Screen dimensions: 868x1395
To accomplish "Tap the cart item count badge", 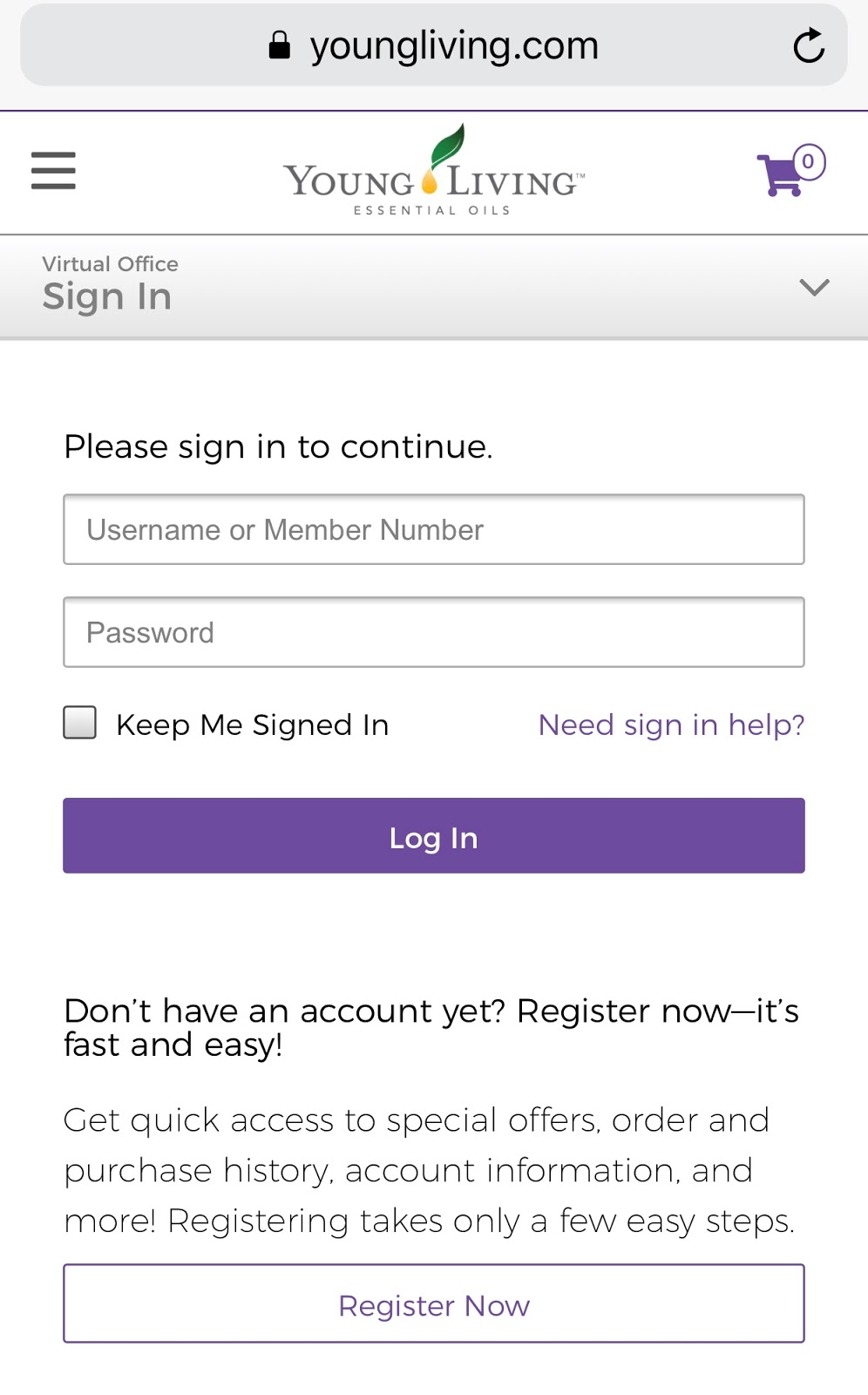I will (x=809, y=161).
